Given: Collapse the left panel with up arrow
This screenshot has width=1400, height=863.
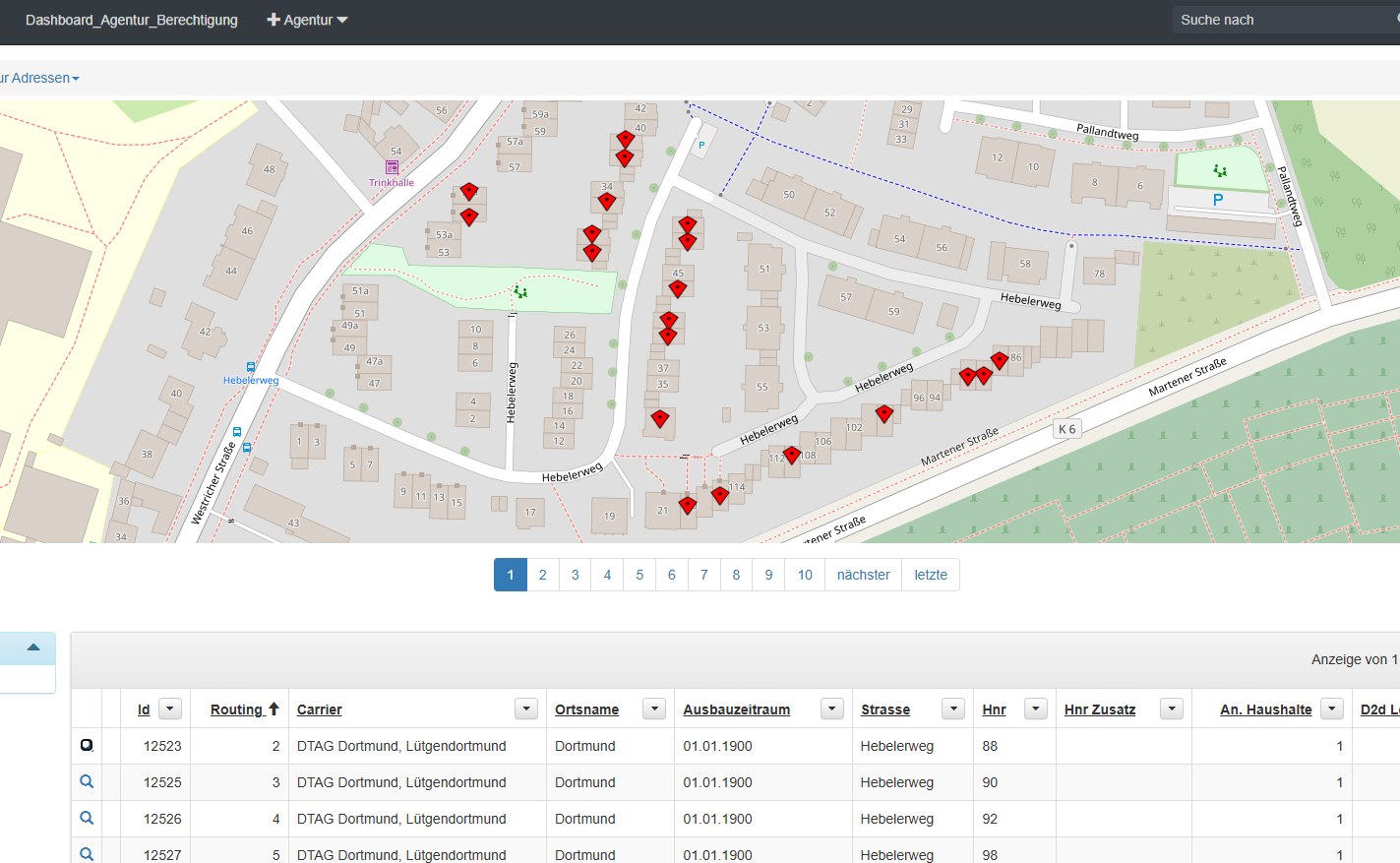Looking at the screenshot, I should 33,647.
